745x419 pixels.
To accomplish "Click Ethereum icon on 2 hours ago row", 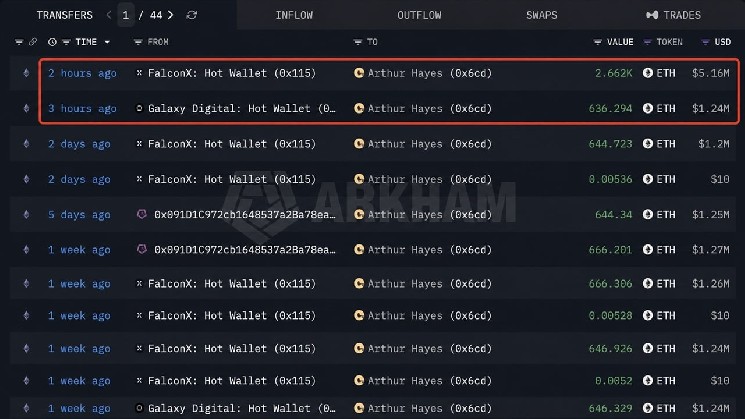I will 26,73.
